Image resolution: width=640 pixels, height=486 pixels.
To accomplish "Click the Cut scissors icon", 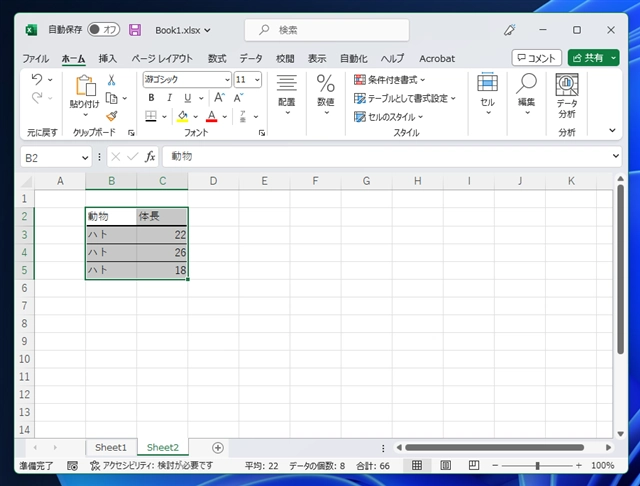I will pos(111,80).
